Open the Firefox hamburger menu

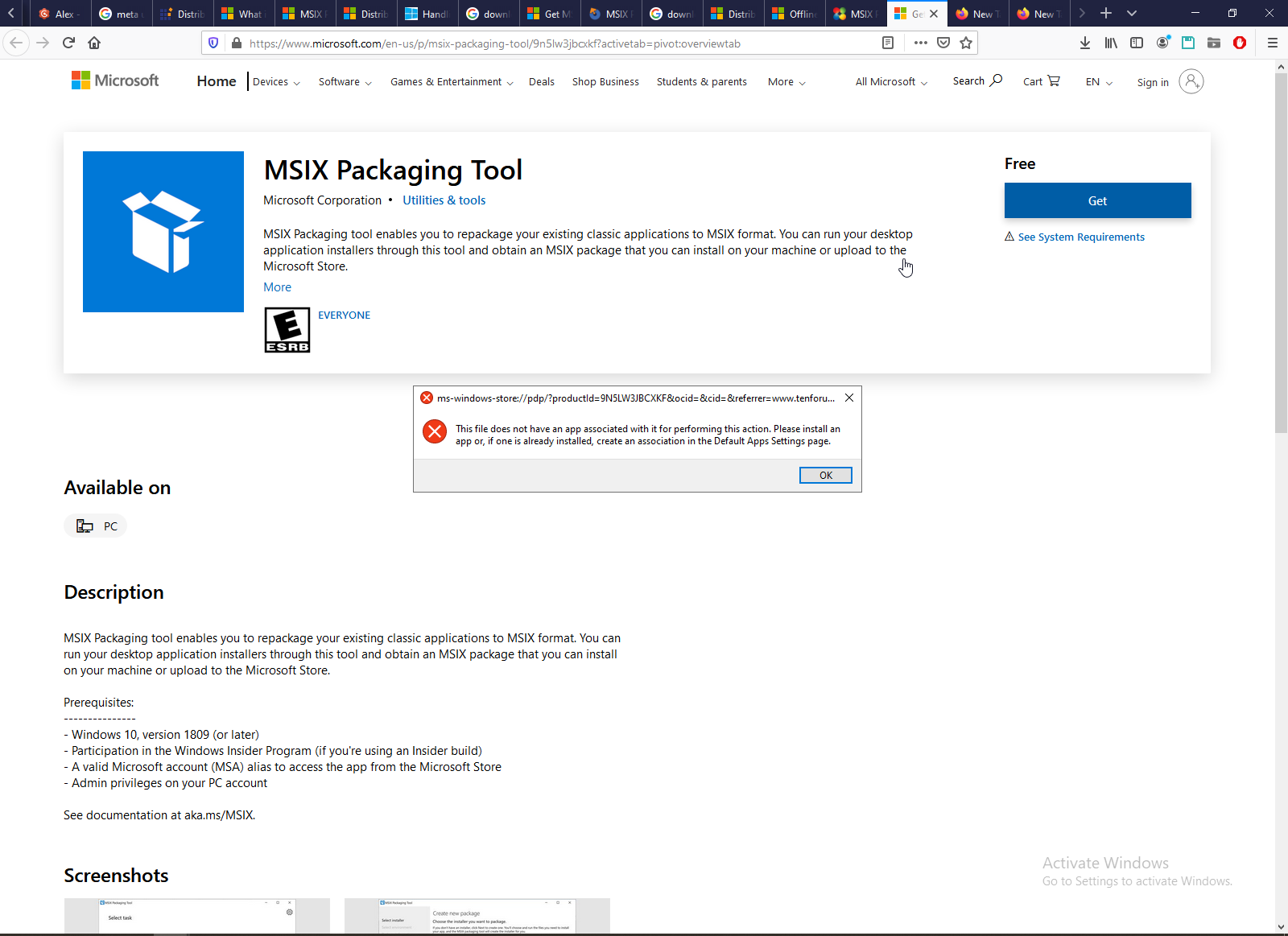point(1273,43)
